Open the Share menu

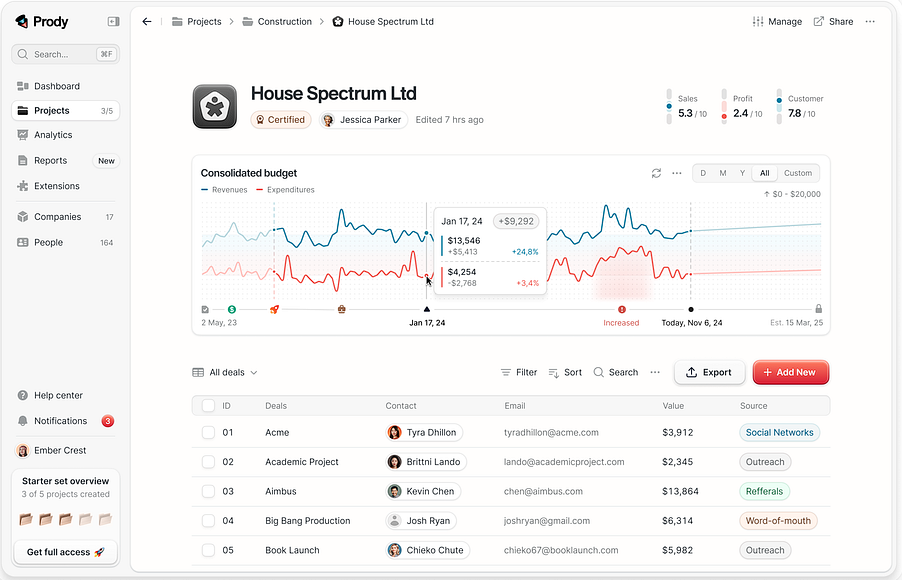point(833,21)
